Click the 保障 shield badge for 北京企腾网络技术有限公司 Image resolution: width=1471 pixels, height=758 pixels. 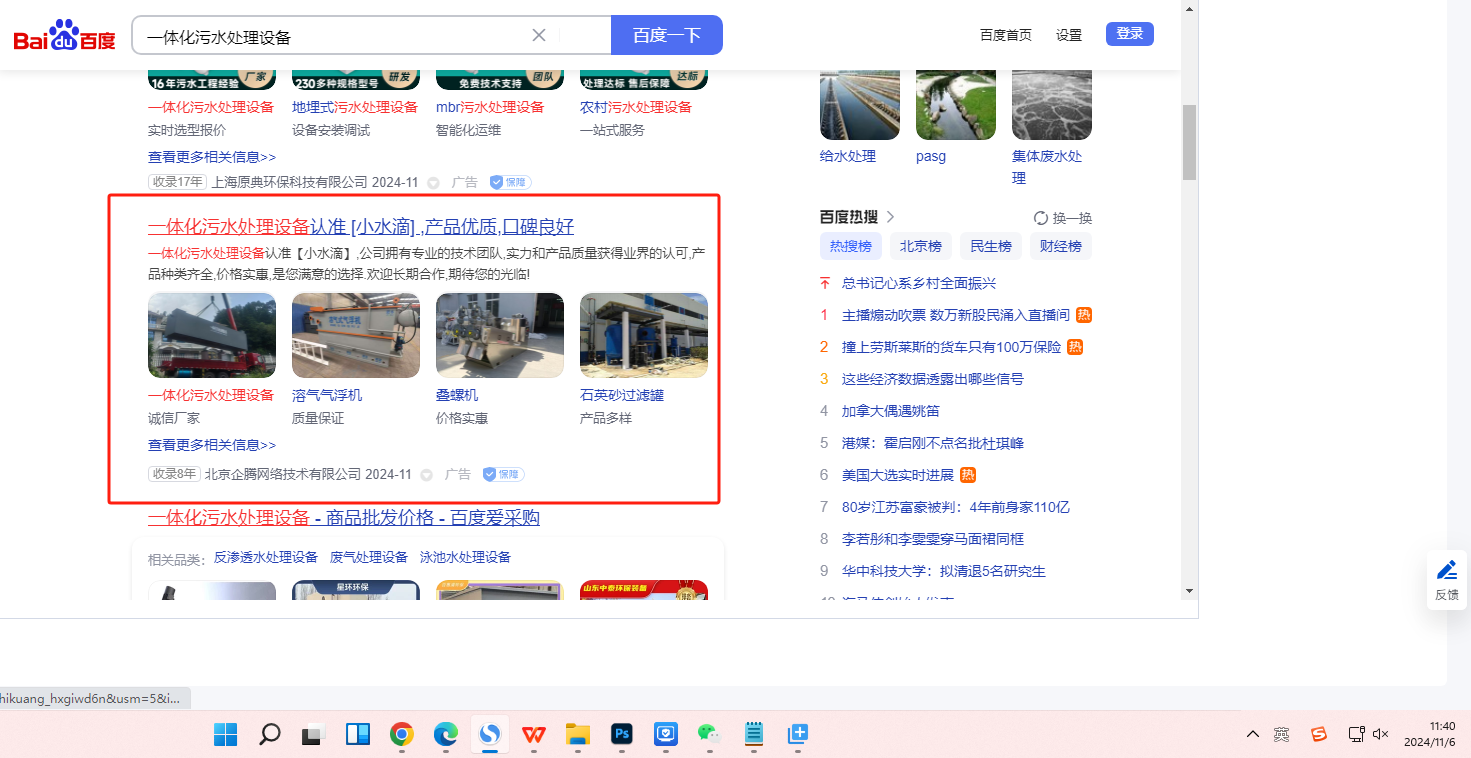(503, 474)
